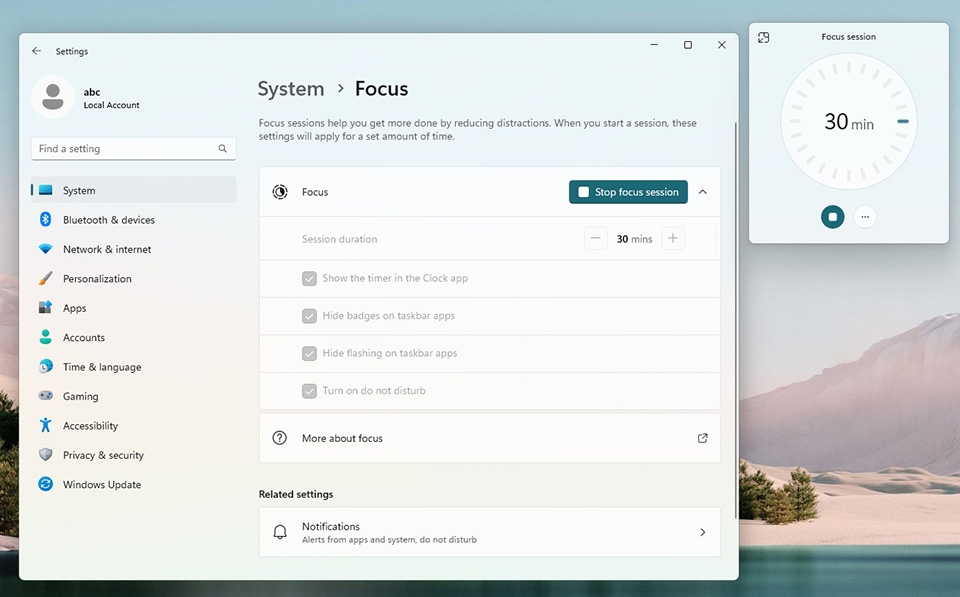Decrease session duration with minus stepper
Image resolution: width=960 pixels, height=597 pixels.
click(x=596, y=238)
